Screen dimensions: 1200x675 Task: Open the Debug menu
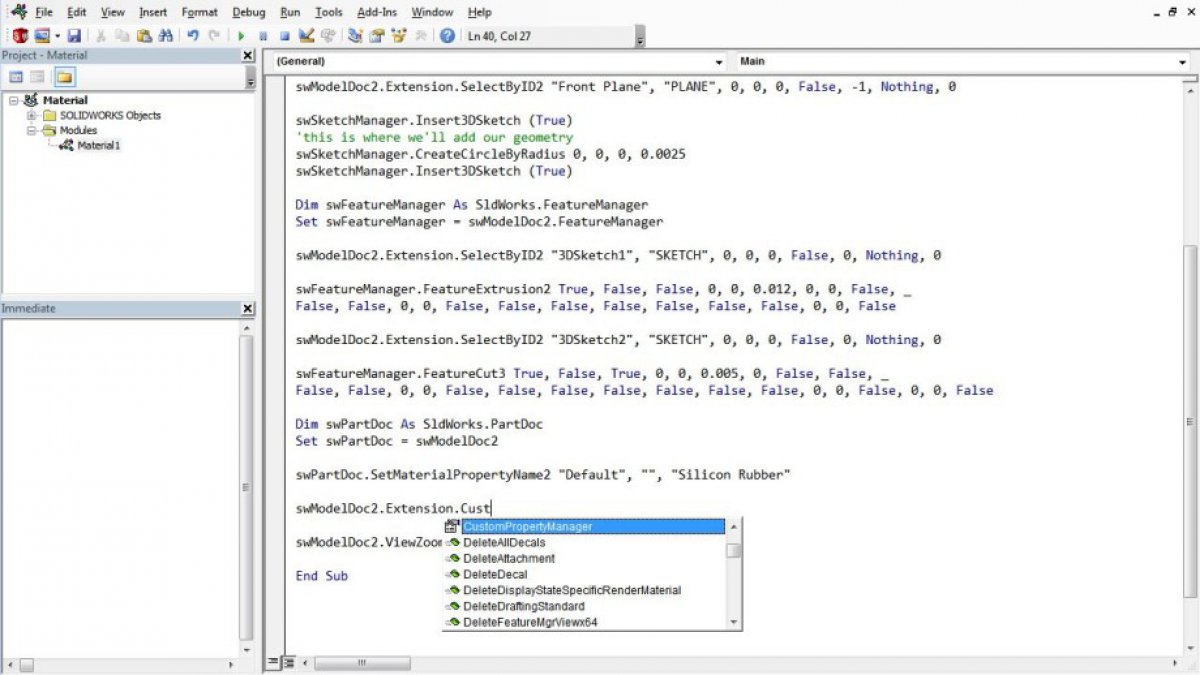pos(248,12)
